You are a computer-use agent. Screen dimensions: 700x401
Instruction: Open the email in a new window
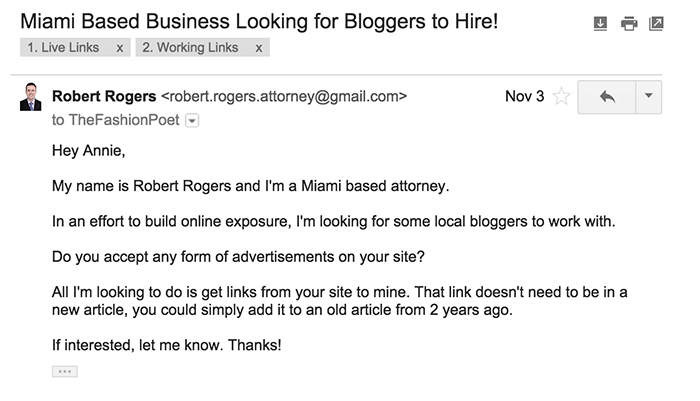(656, 23)
